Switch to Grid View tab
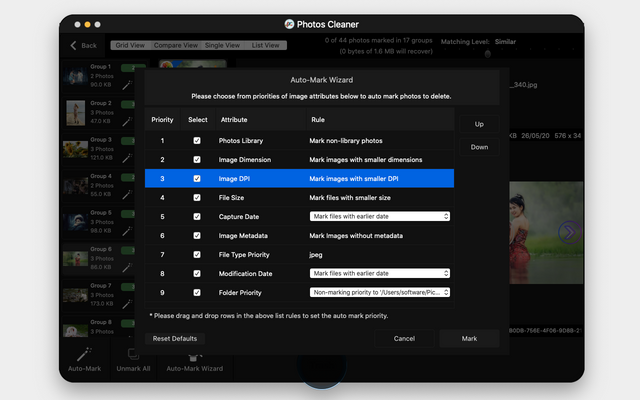The image size is (640, 400). pyautogui.click(x=131, y=45)
